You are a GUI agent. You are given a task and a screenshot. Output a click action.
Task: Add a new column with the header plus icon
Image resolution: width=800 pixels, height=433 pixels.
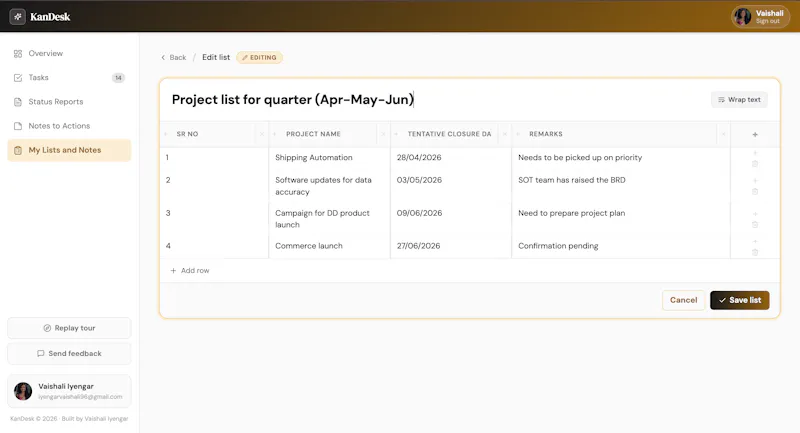(755, 135)
